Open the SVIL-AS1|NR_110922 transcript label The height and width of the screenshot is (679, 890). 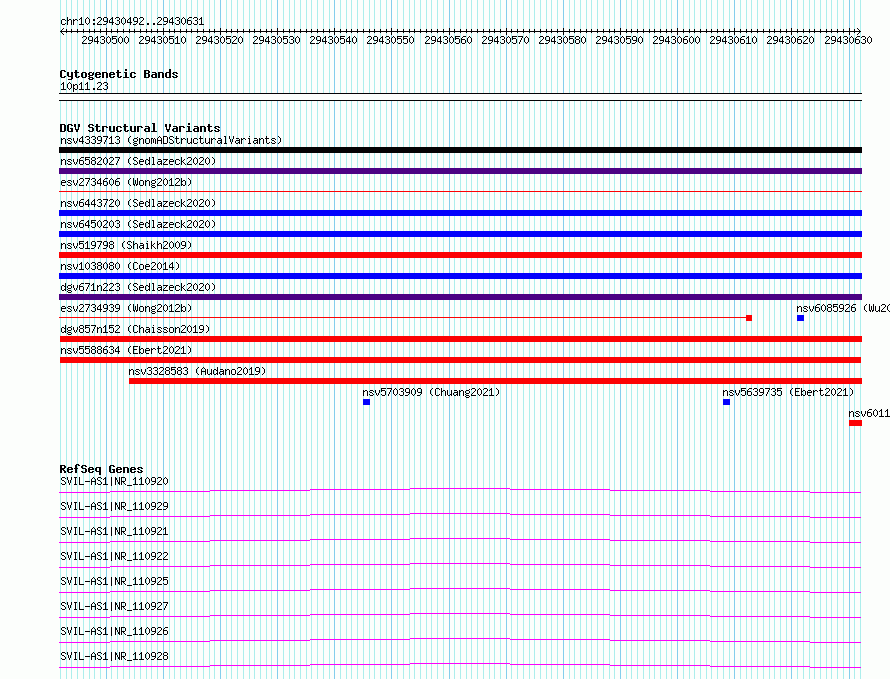coord(114,556)
